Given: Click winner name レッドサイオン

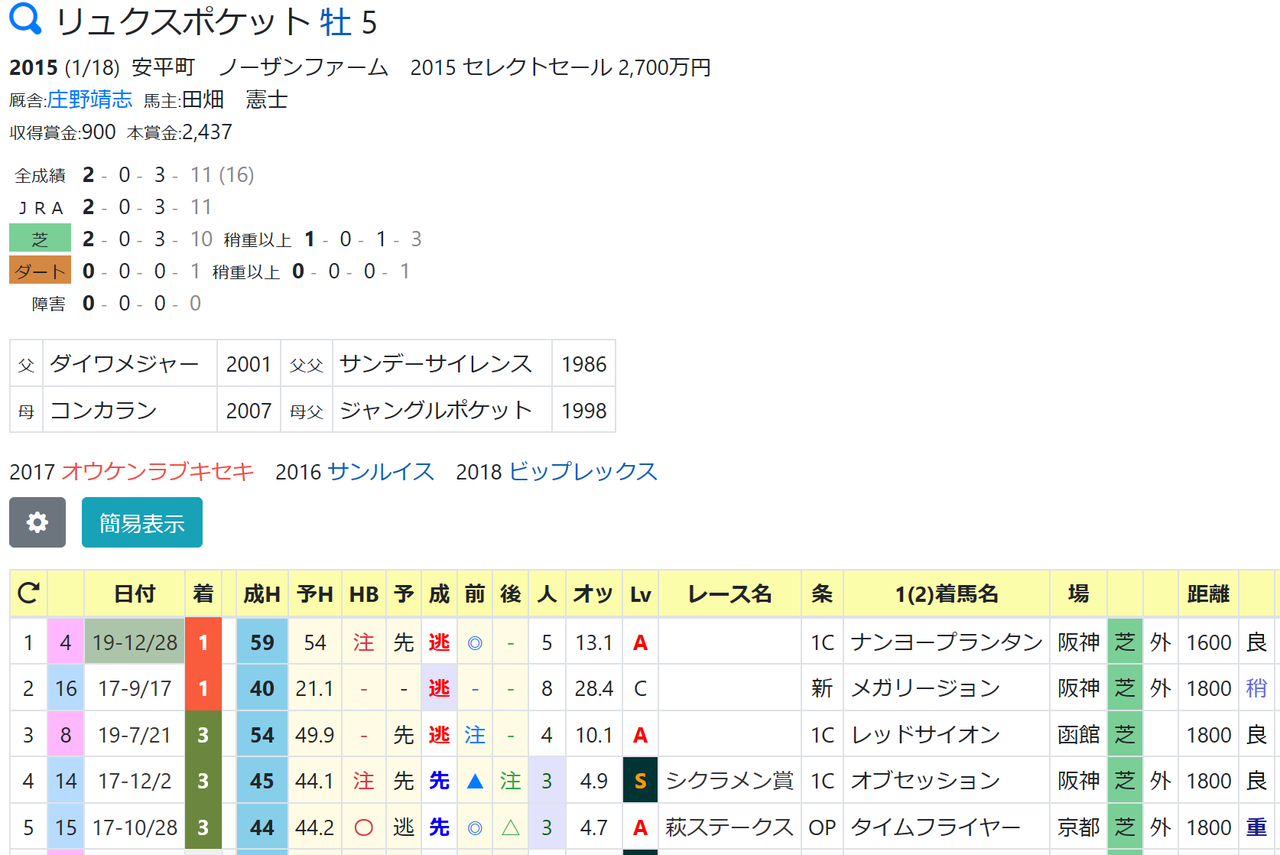Looking at the screenshot, I should coord(925,734).
